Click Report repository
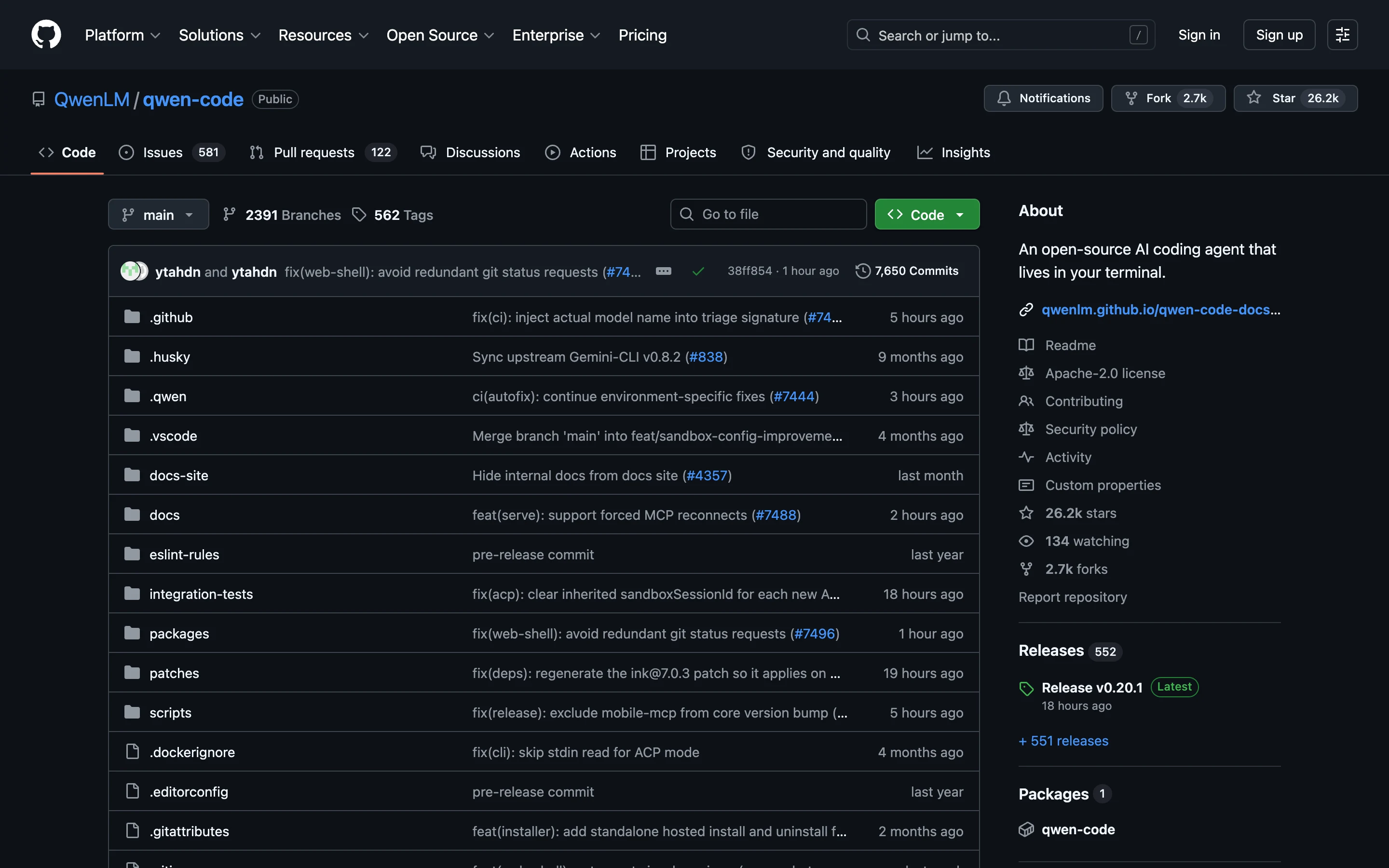 click(1072, 597)
